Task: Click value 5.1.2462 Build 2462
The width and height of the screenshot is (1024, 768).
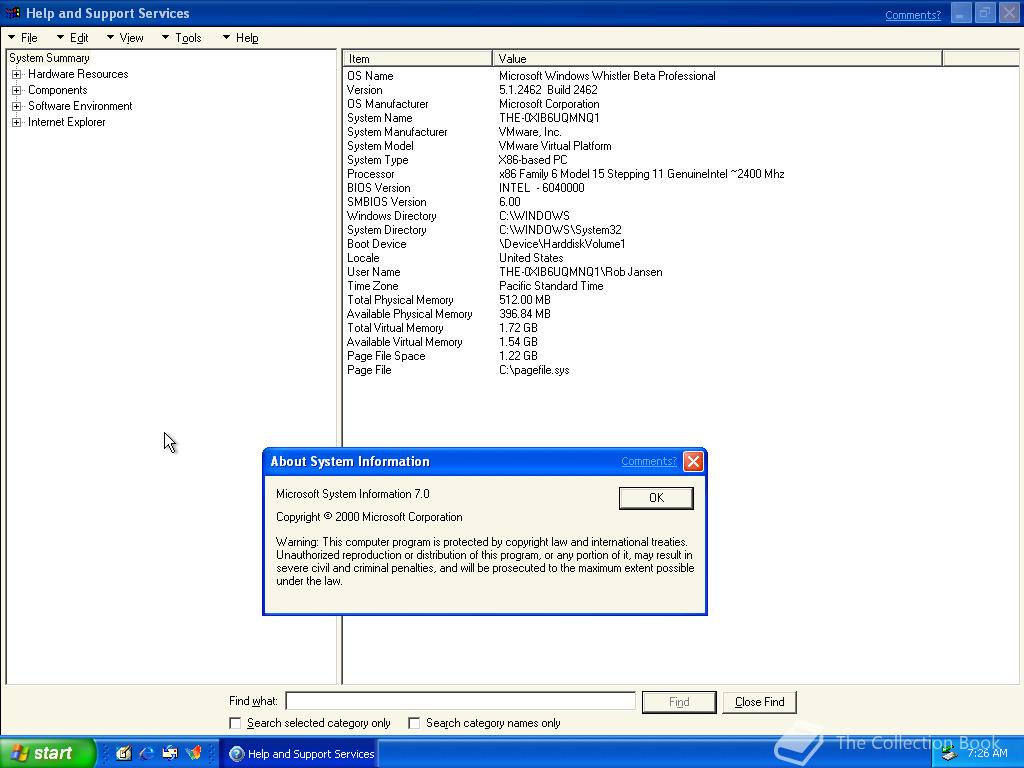Action: click(x=548, y=90)
